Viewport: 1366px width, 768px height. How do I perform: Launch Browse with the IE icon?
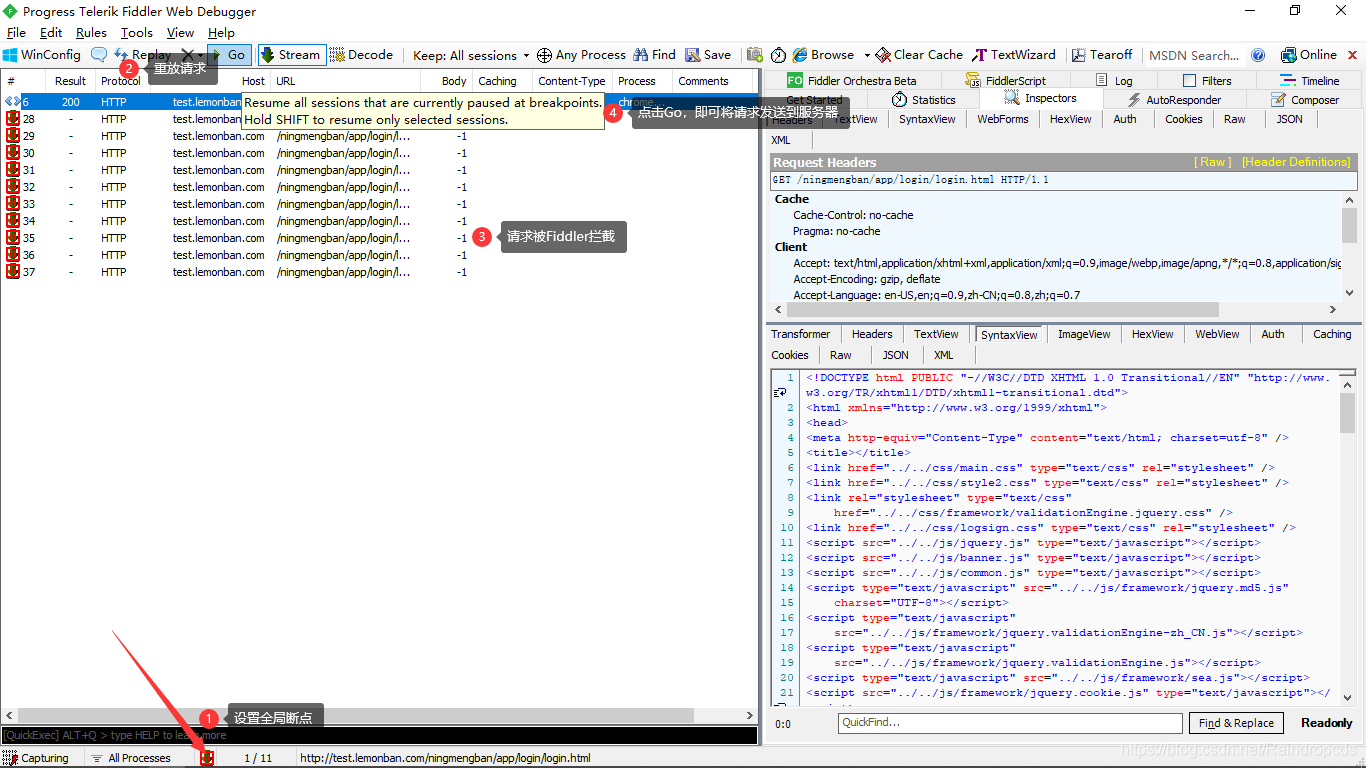tap(823, 55)
